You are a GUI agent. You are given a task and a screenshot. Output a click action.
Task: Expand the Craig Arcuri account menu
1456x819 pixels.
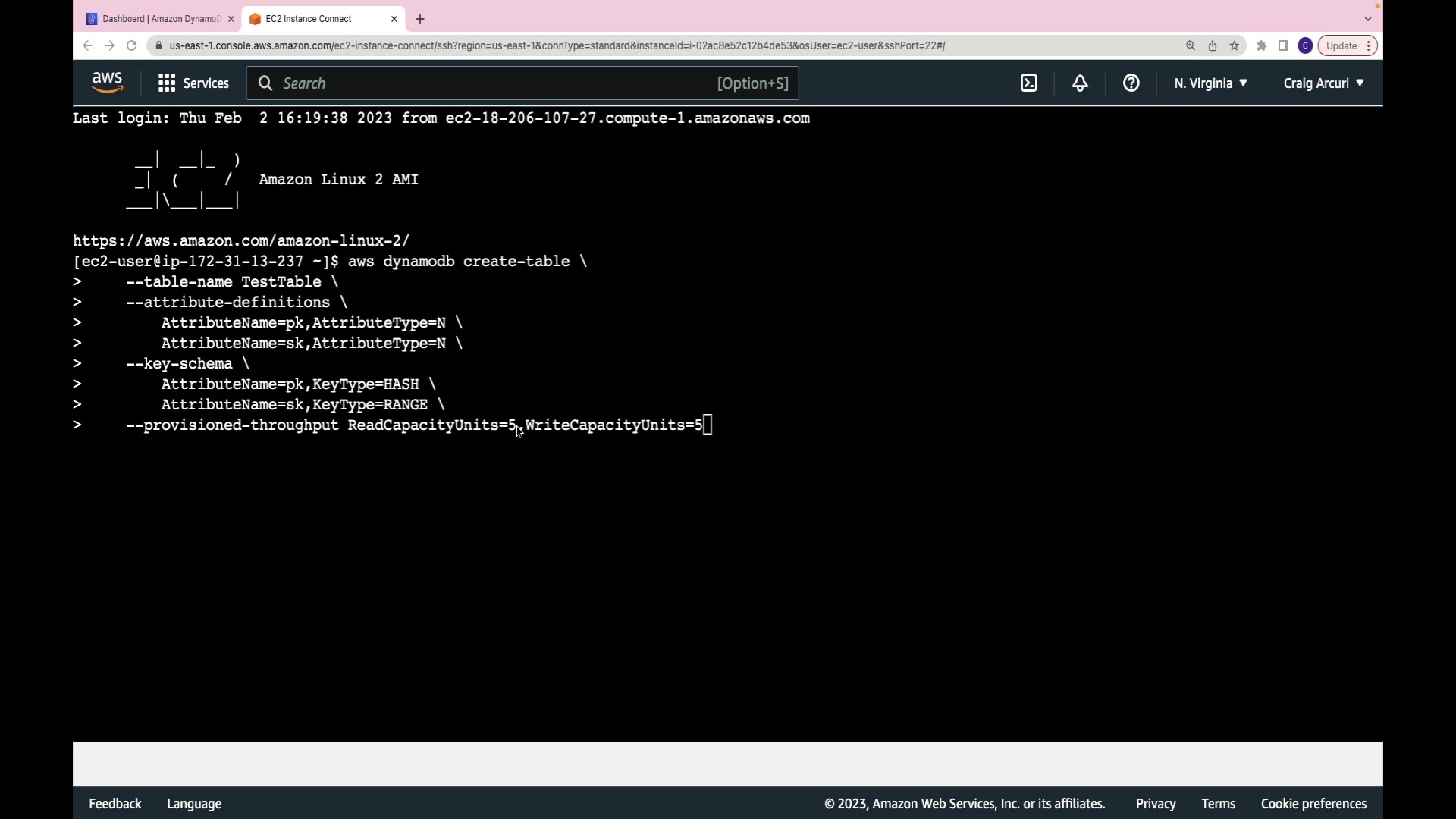pos(1323,83)
